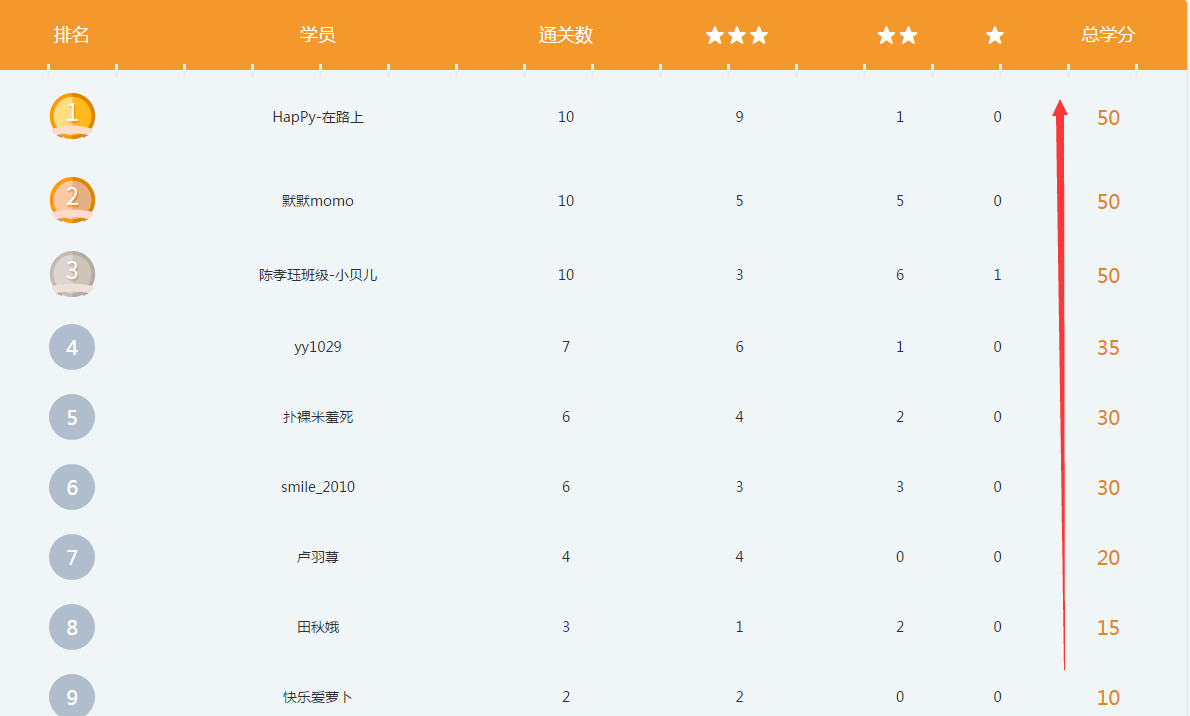This screenshot has height=716, width=1190.
Task: Click the student name 卢羽葶
Action: 318,557
